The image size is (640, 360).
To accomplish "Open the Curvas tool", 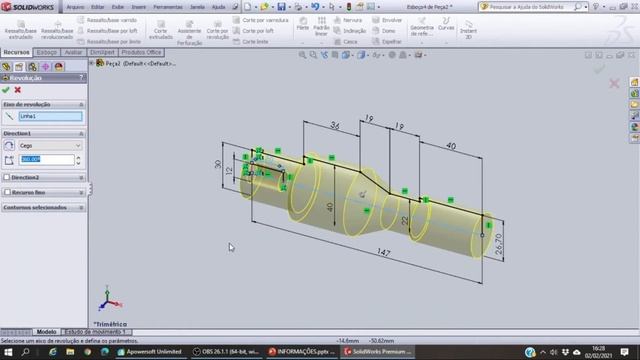I will click(x=446, y=24).
